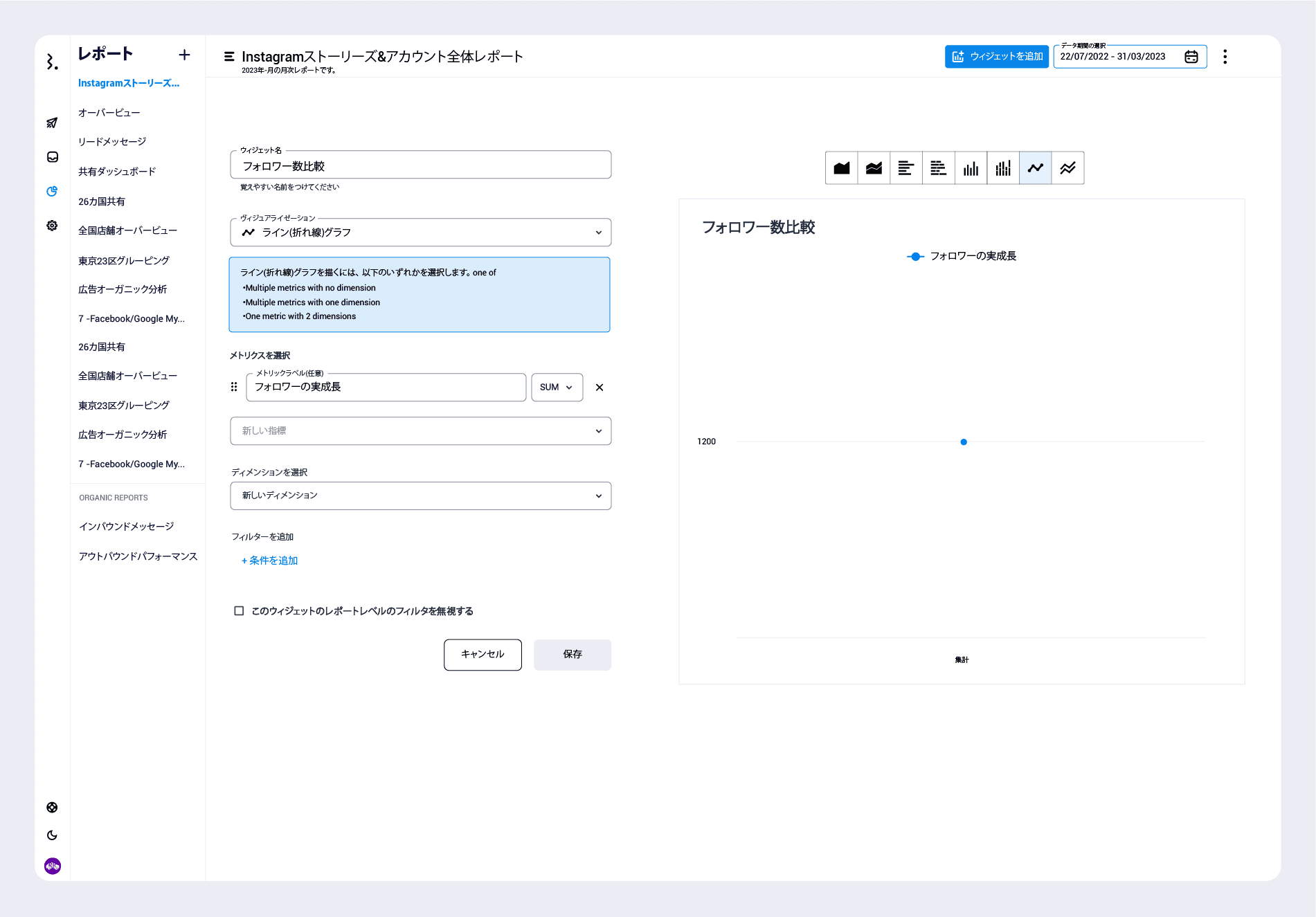Open the settings gear in sidebar
This screenshot has width=1316, height=917.
[x=52, y=226]
